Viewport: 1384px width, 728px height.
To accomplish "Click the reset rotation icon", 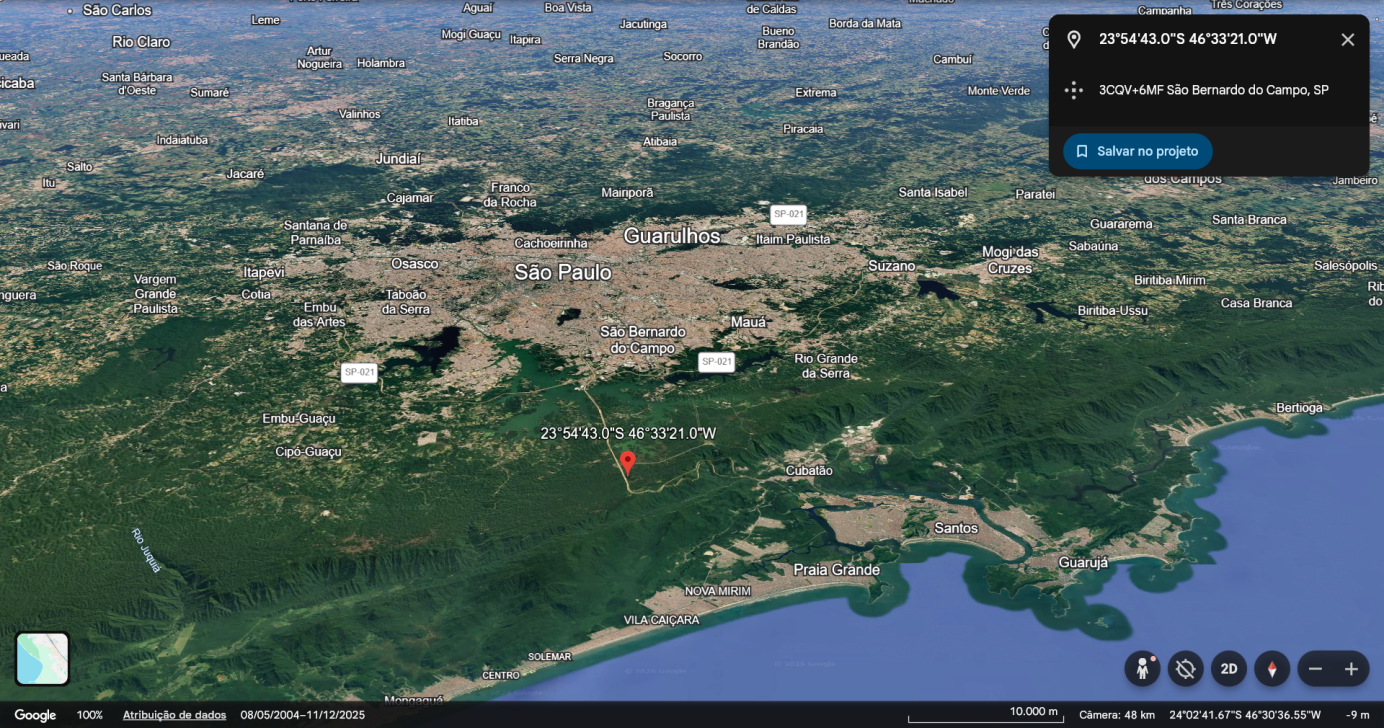I will [1186, 668].
